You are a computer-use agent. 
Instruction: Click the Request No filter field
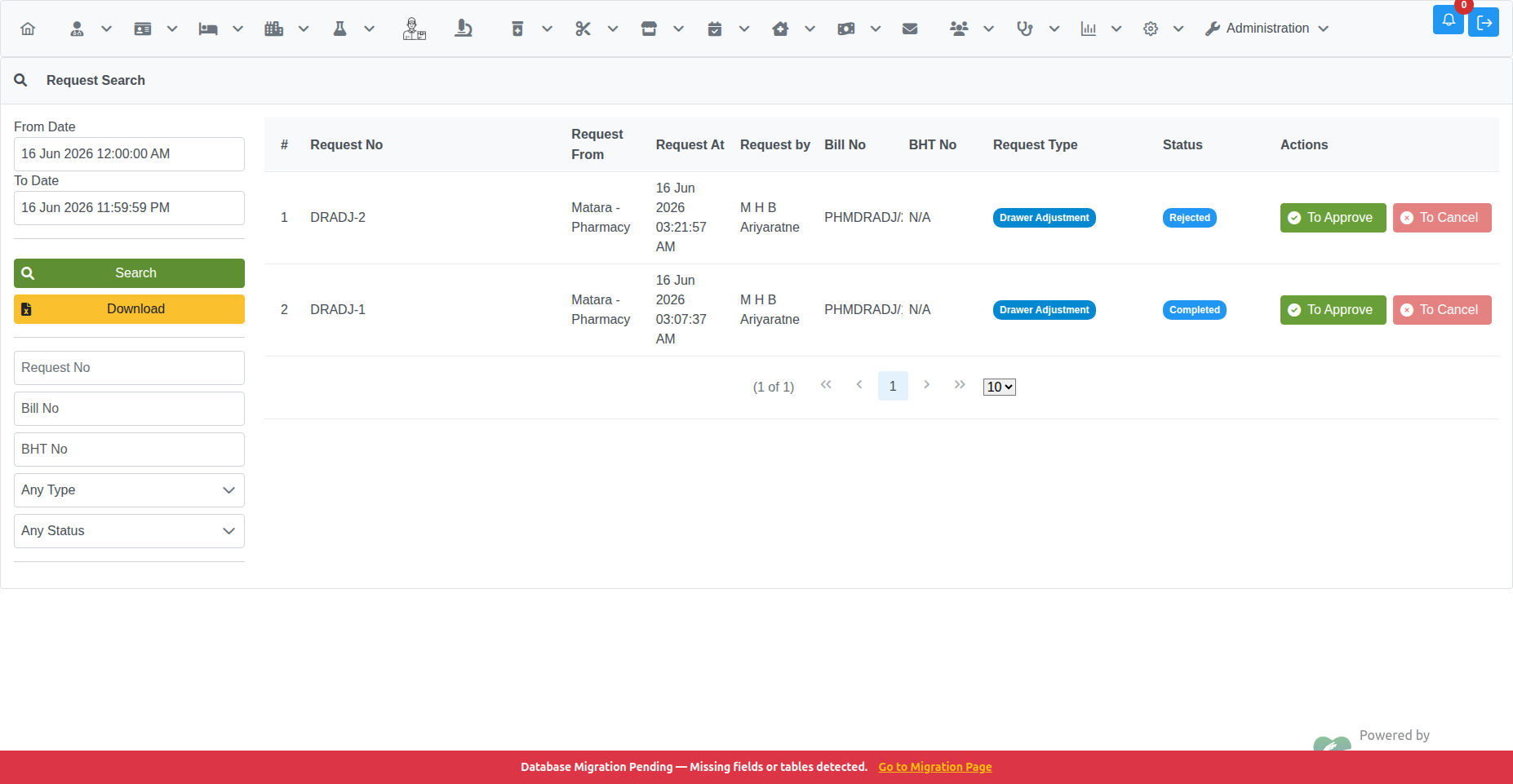129,368
